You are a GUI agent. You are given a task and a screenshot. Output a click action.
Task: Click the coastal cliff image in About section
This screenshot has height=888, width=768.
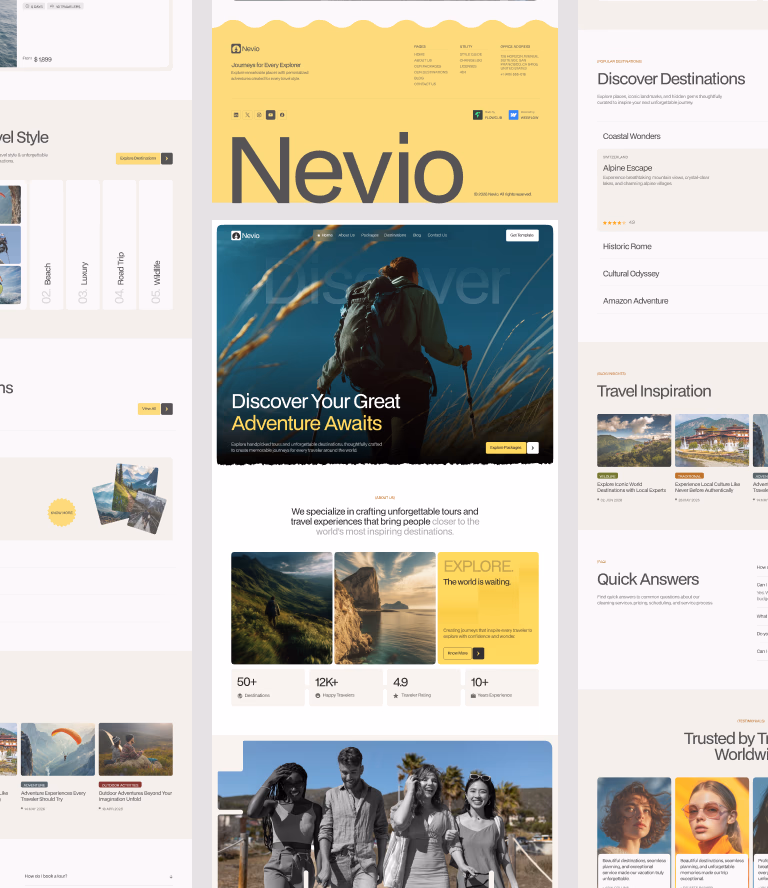[385, 608]
